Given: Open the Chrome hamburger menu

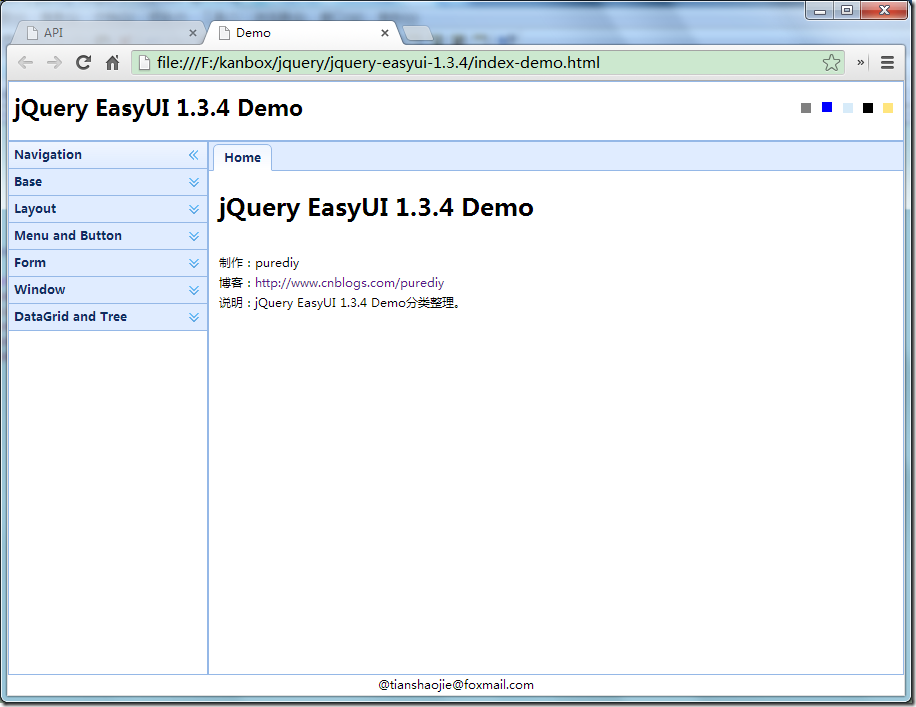Looking at the screenshot, I should tap(887, 63).
